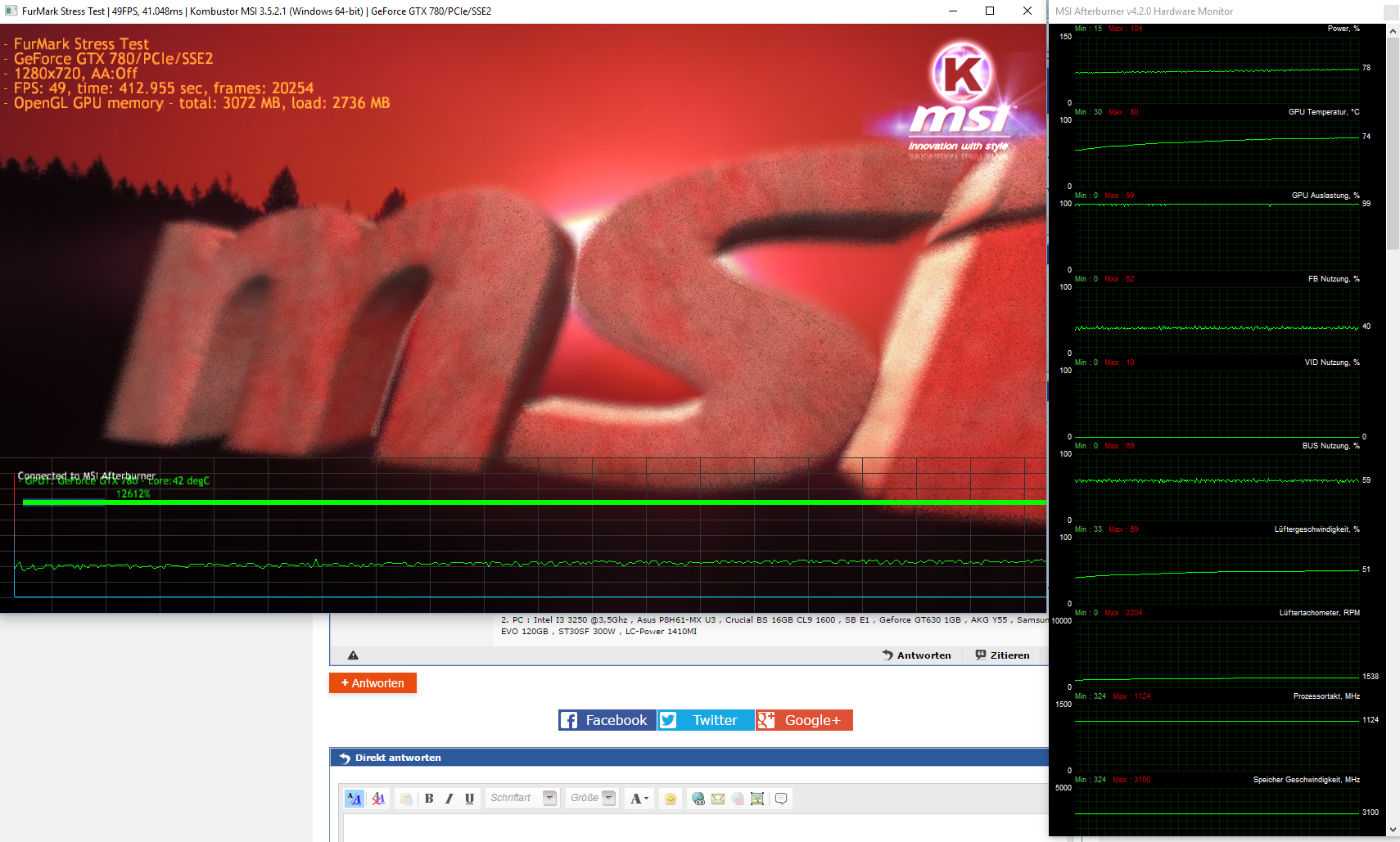The image size is (1400, 842).
Task: Click the report post warning triangle icon
Action: point(353,655)
